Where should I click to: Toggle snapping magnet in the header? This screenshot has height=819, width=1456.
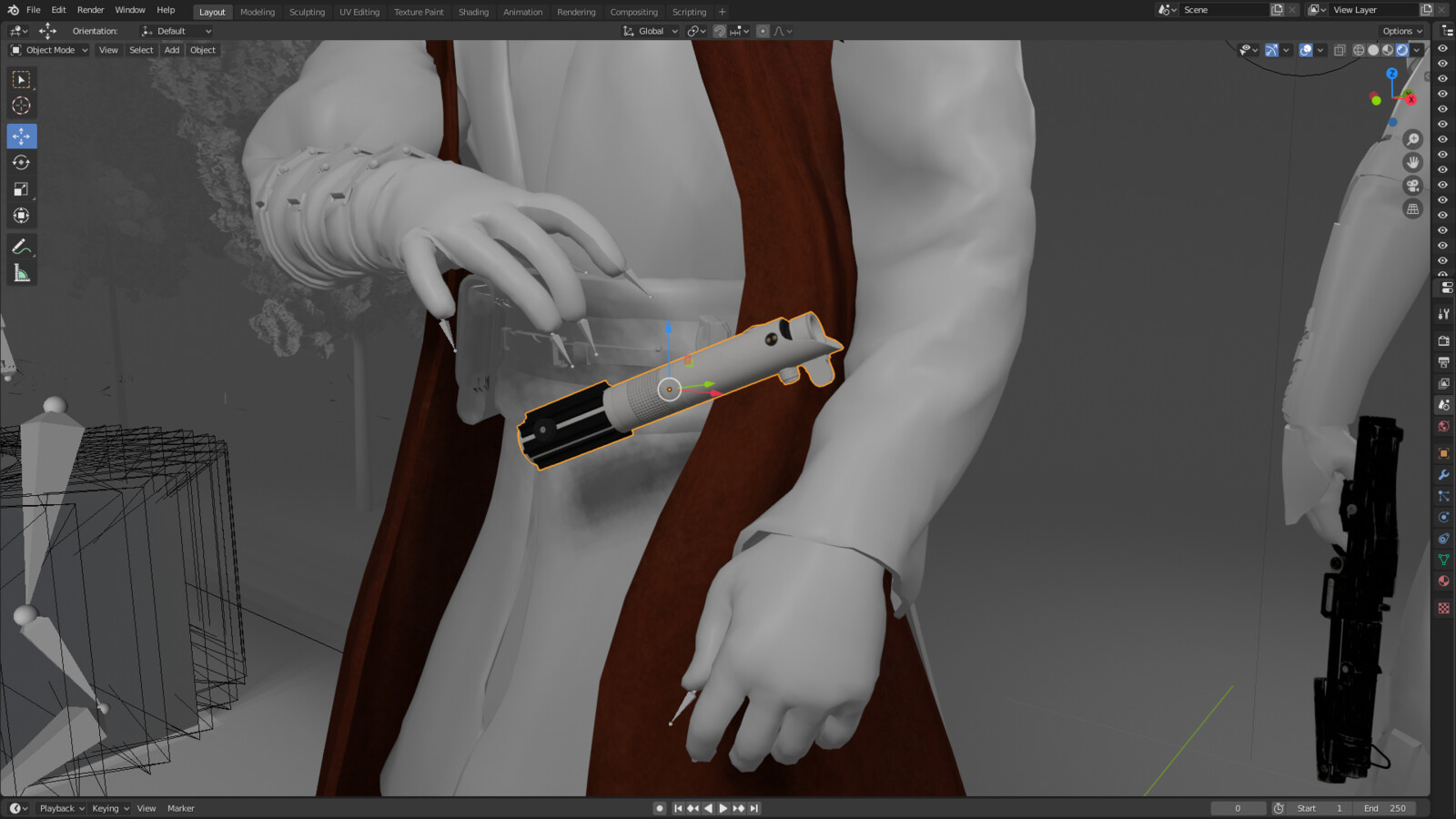(x=719, y=31)
